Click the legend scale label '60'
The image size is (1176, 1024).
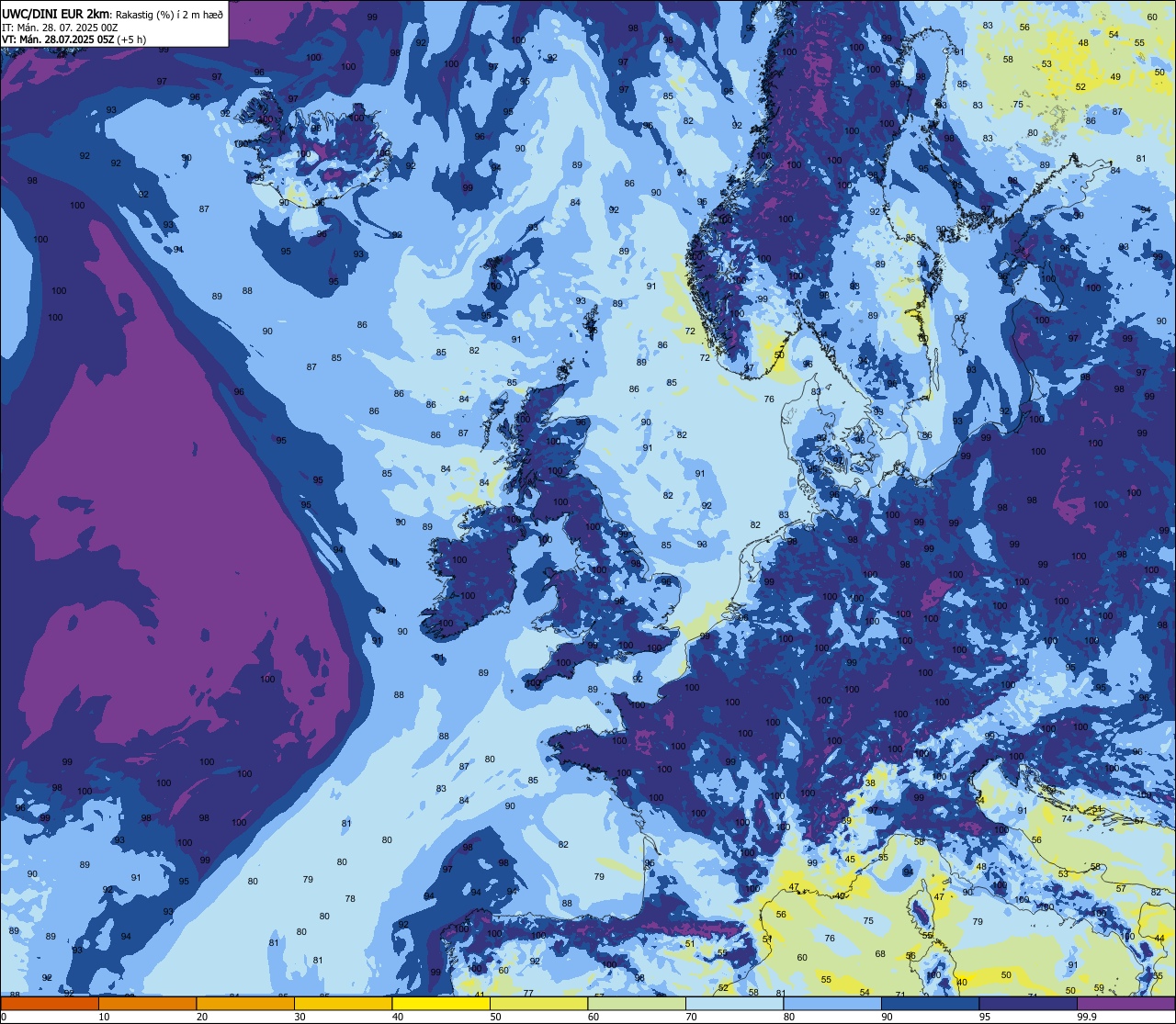(594, 1017)
